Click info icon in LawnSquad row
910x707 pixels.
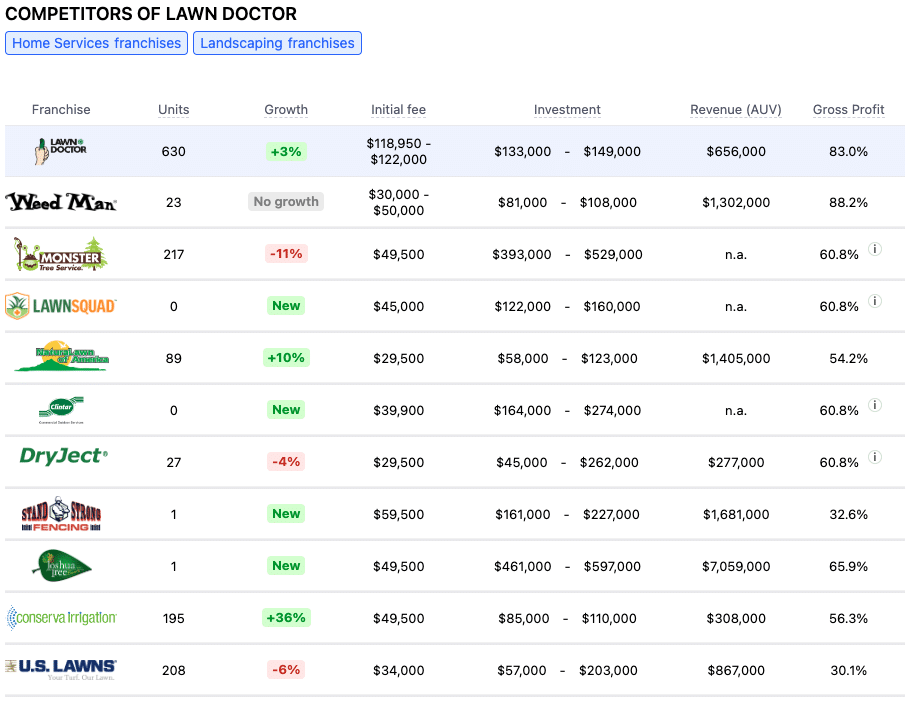pos(875,301)
